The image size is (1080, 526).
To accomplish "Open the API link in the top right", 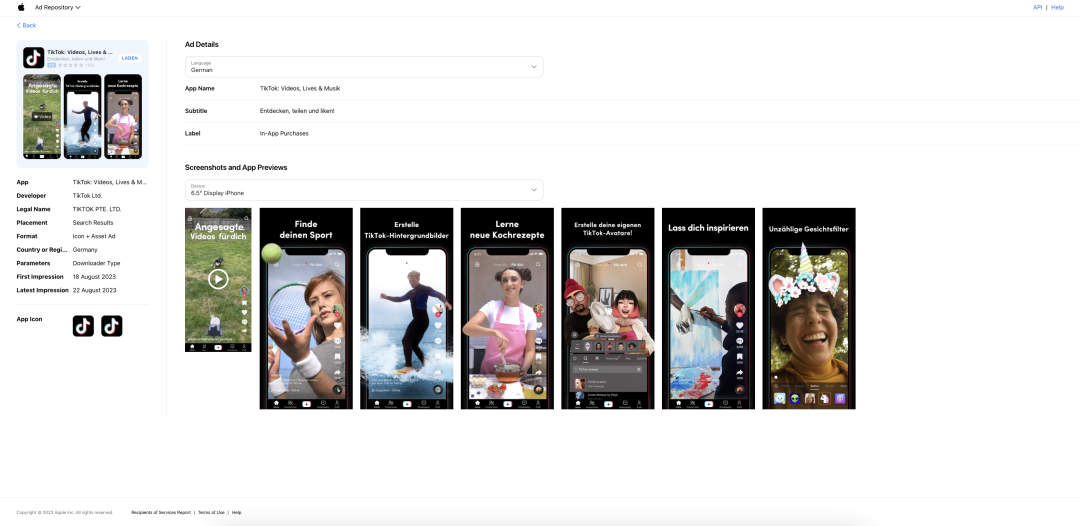I will (1037, 7).
